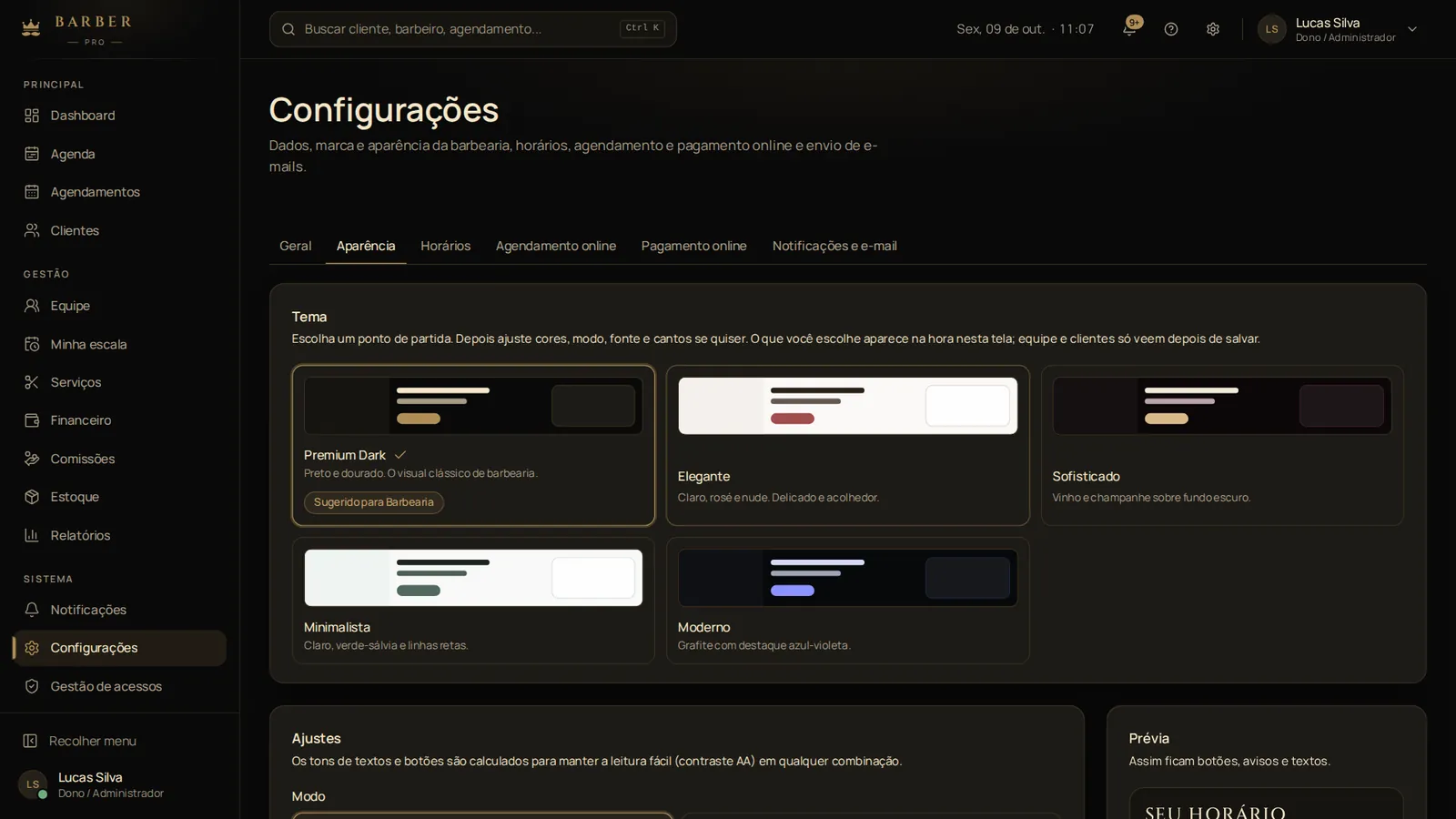
Task: Select the Aparência tab
Action: coord(366,246)
